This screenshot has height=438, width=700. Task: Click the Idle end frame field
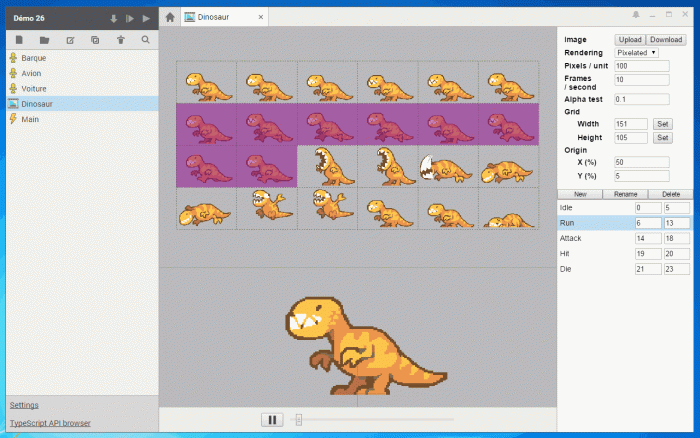[676, 208]
